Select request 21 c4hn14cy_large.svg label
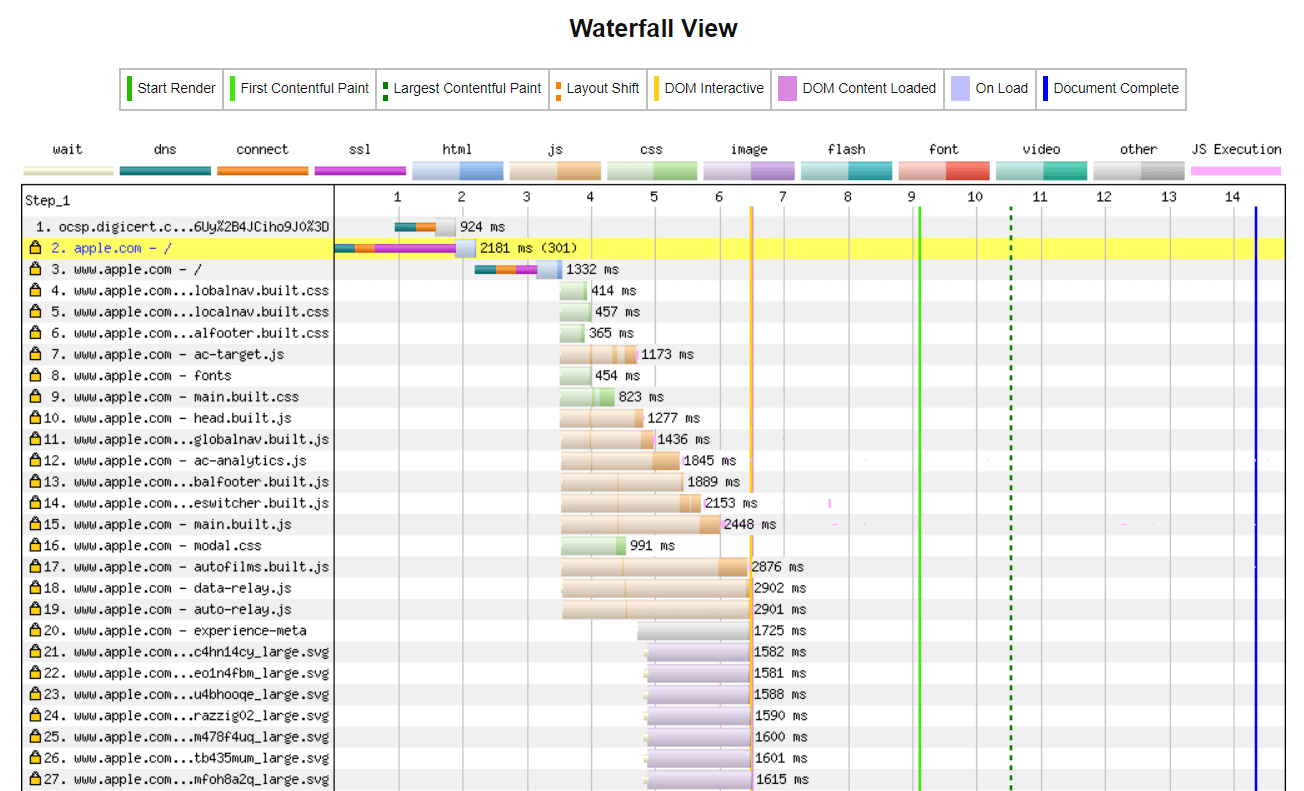This screenshot has width=1304, height=791. tap(187, 652)
